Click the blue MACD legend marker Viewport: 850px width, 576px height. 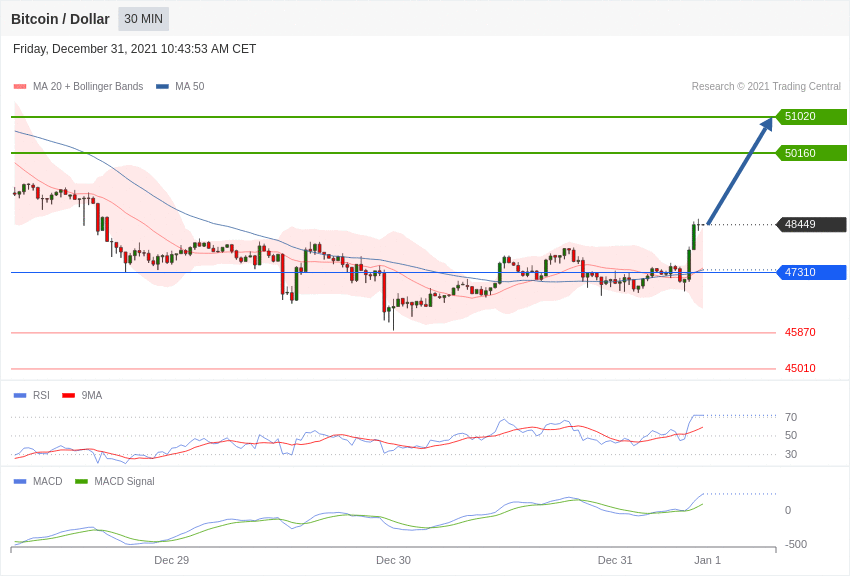(20, 482)
